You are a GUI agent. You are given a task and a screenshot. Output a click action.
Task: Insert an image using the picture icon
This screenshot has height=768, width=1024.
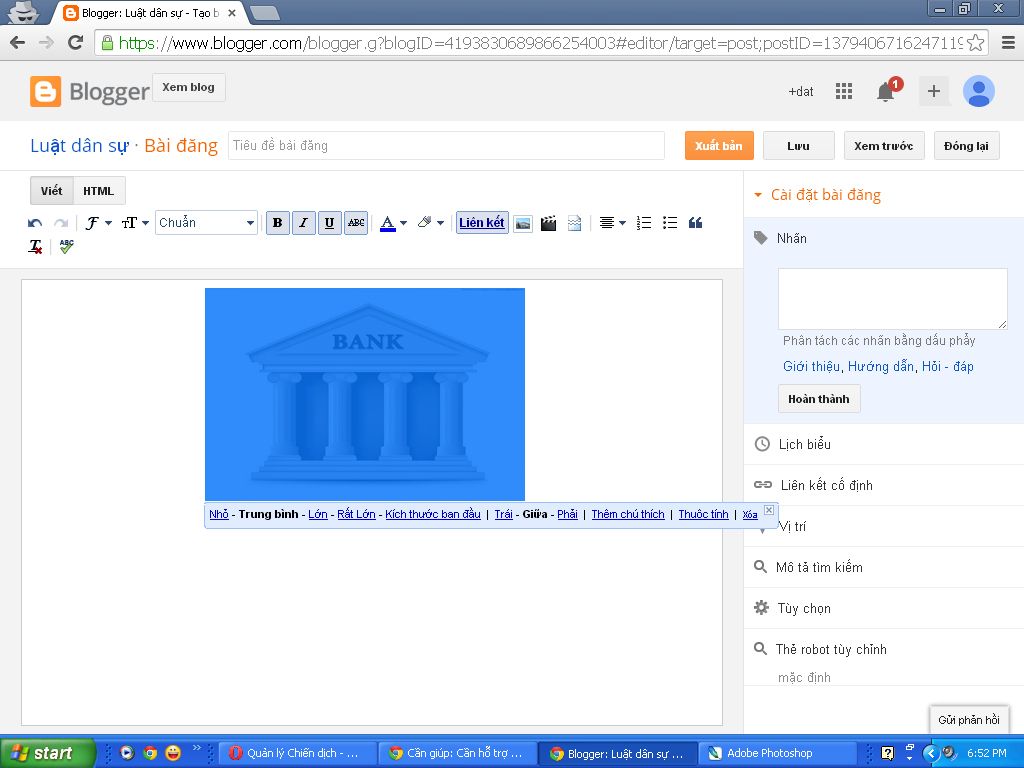tap(522, 223)
